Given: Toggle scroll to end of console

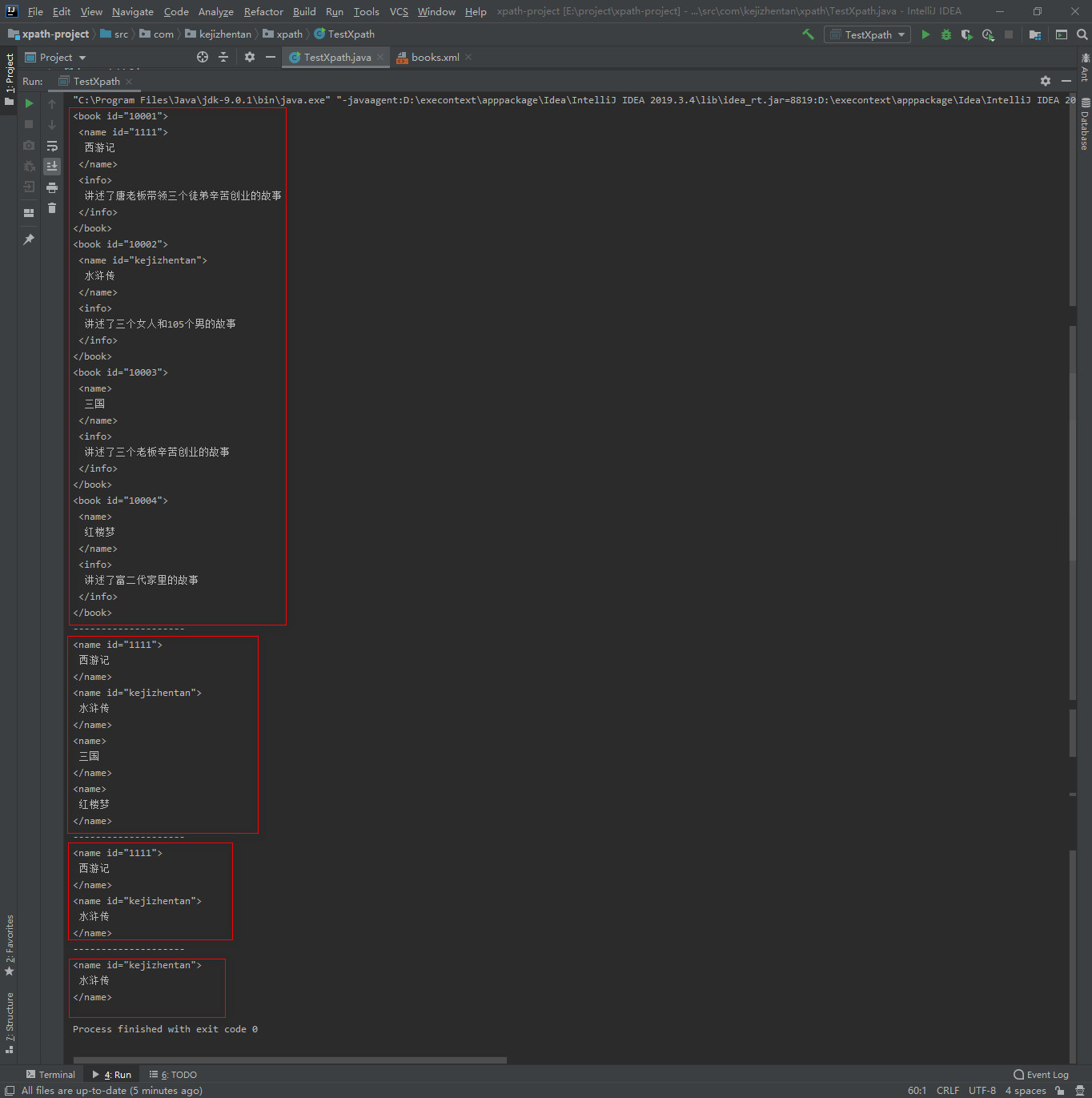Looking at the screenshot, I should 52,166.
